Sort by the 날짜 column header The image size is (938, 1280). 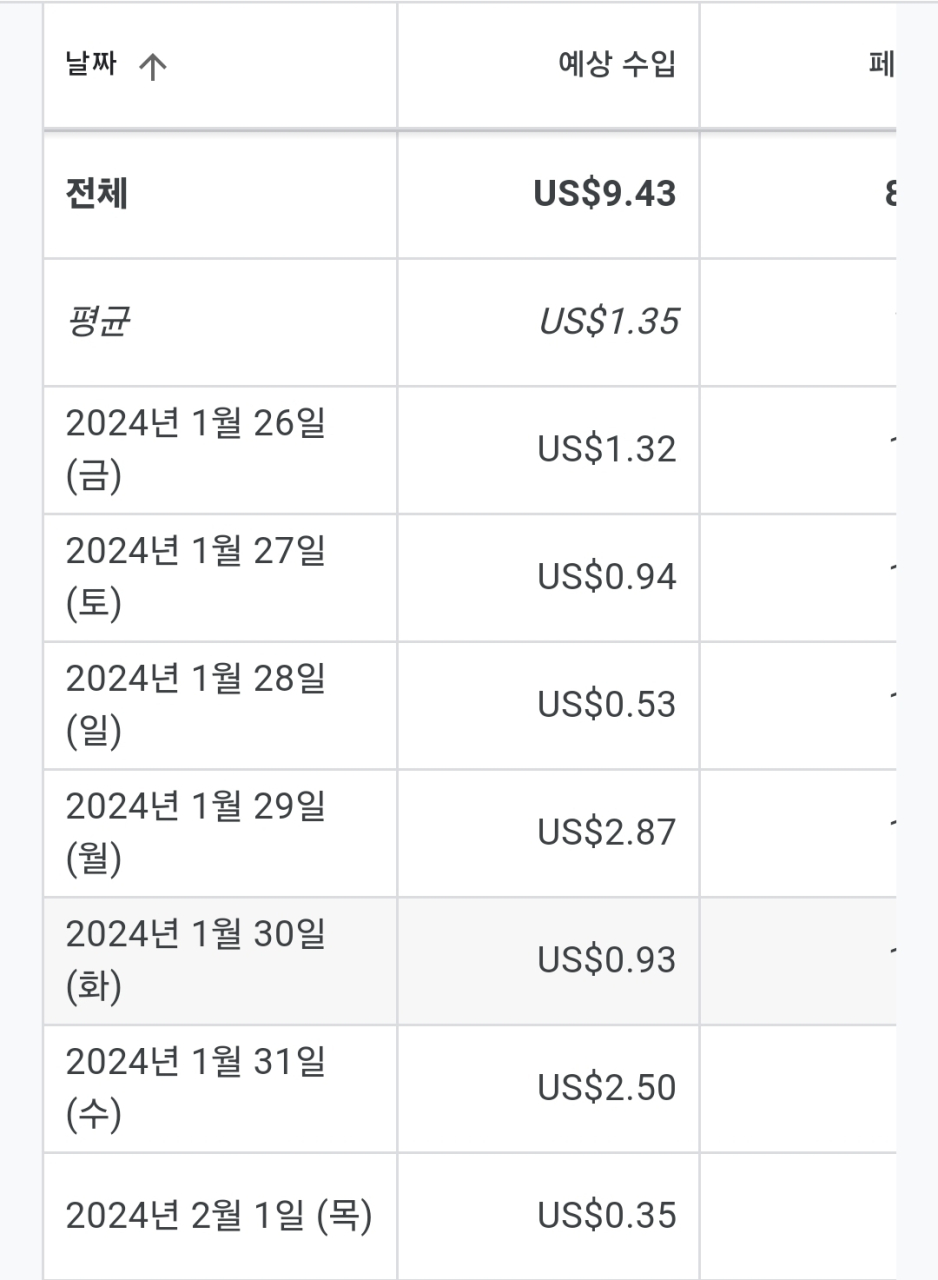tap(91, 67)
